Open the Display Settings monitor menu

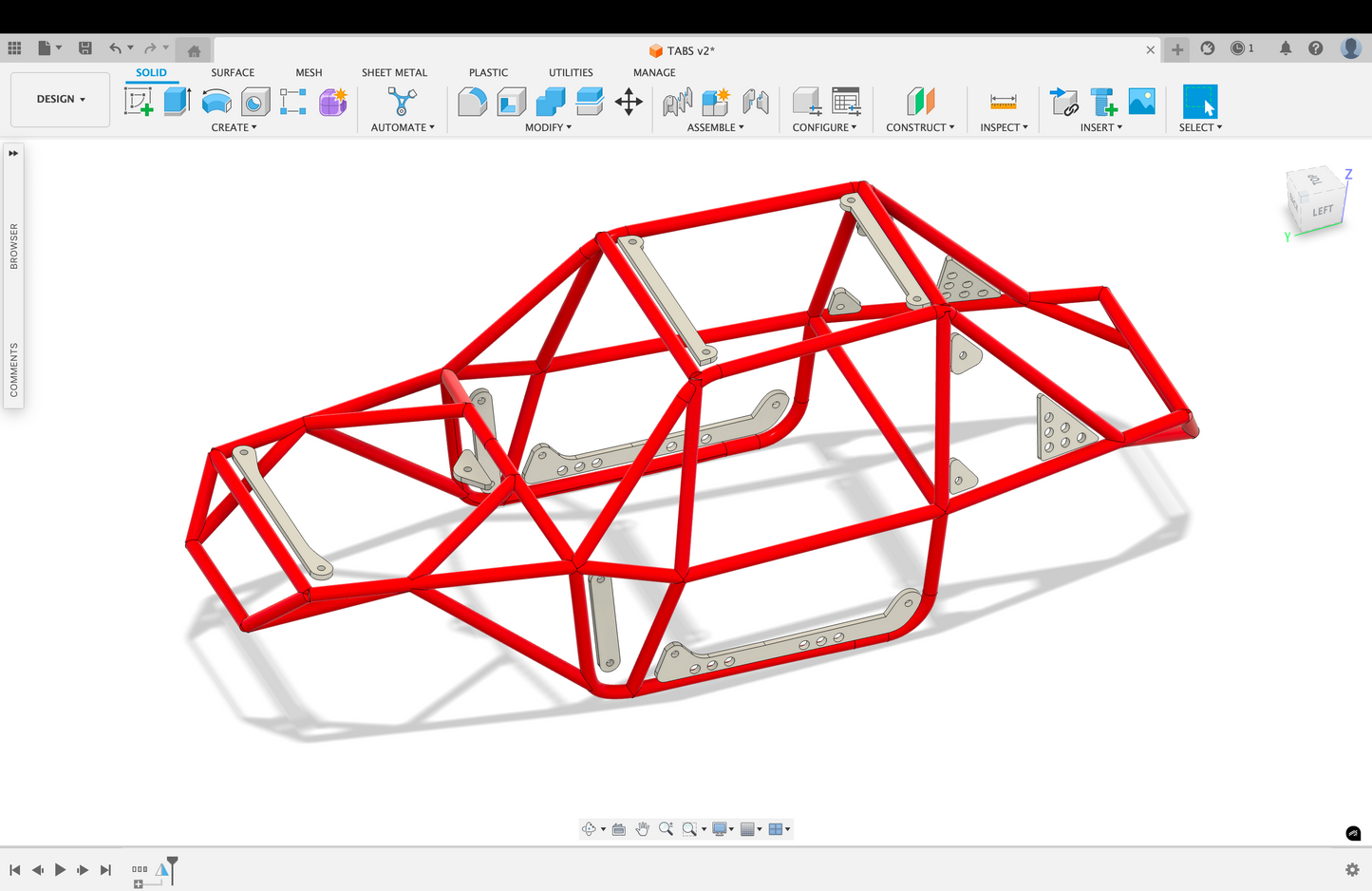tap(723, 829)
